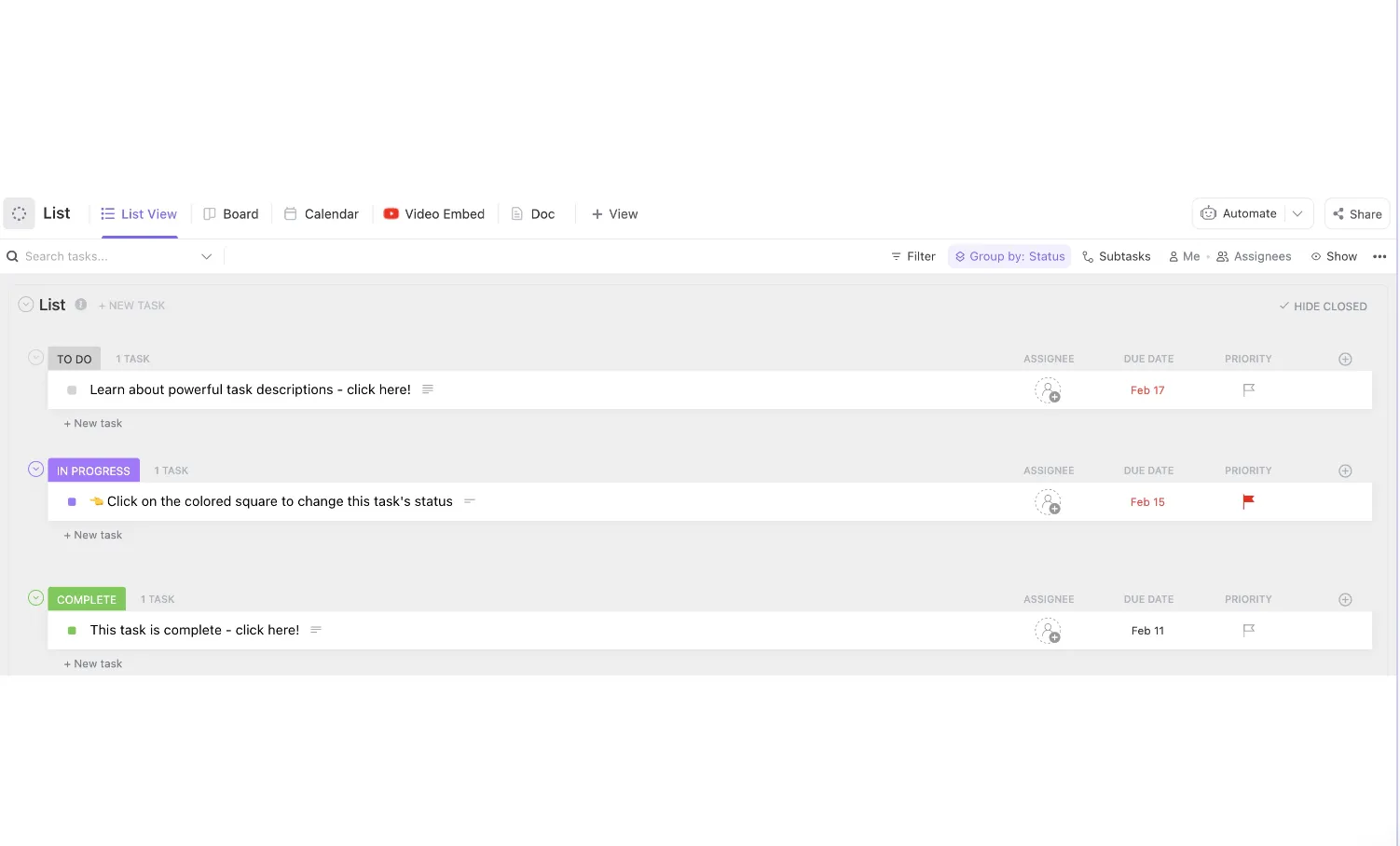Click + NEW TASK next to List
The image size is (1400, 846).
[131, 306]
